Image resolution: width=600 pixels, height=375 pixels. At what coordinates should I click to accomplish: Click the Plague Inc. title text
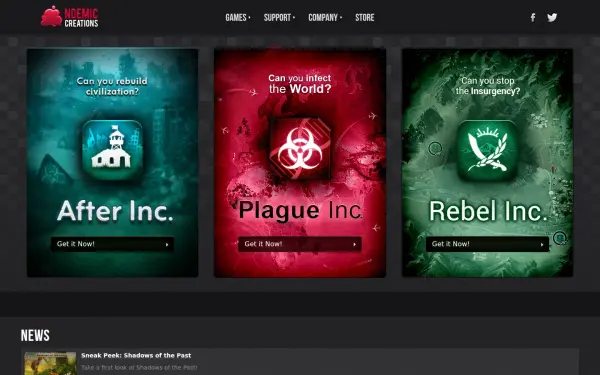pos(300,211)
